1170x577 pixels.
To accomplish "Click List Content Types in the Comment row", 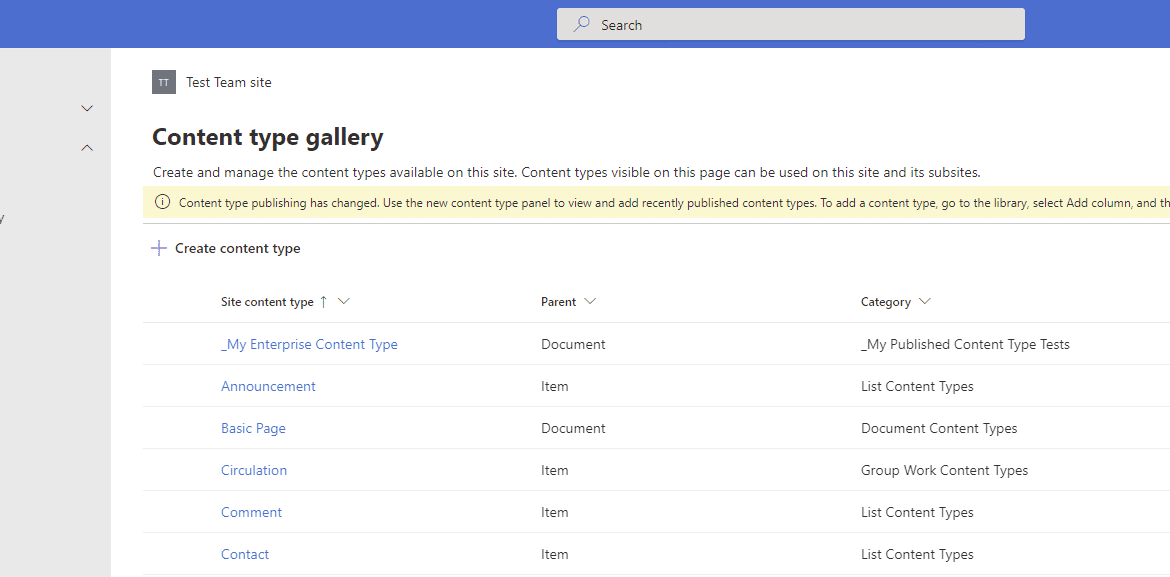I will point(917,512).
